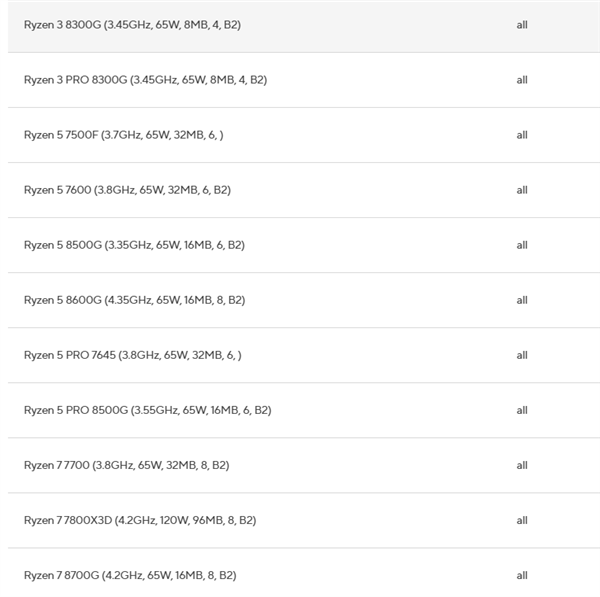Image resolution: width=600 pixels, height=597 pixels.
Task: Select "all" value next to Ryzen 5 7600
Action: coord(522,190)
